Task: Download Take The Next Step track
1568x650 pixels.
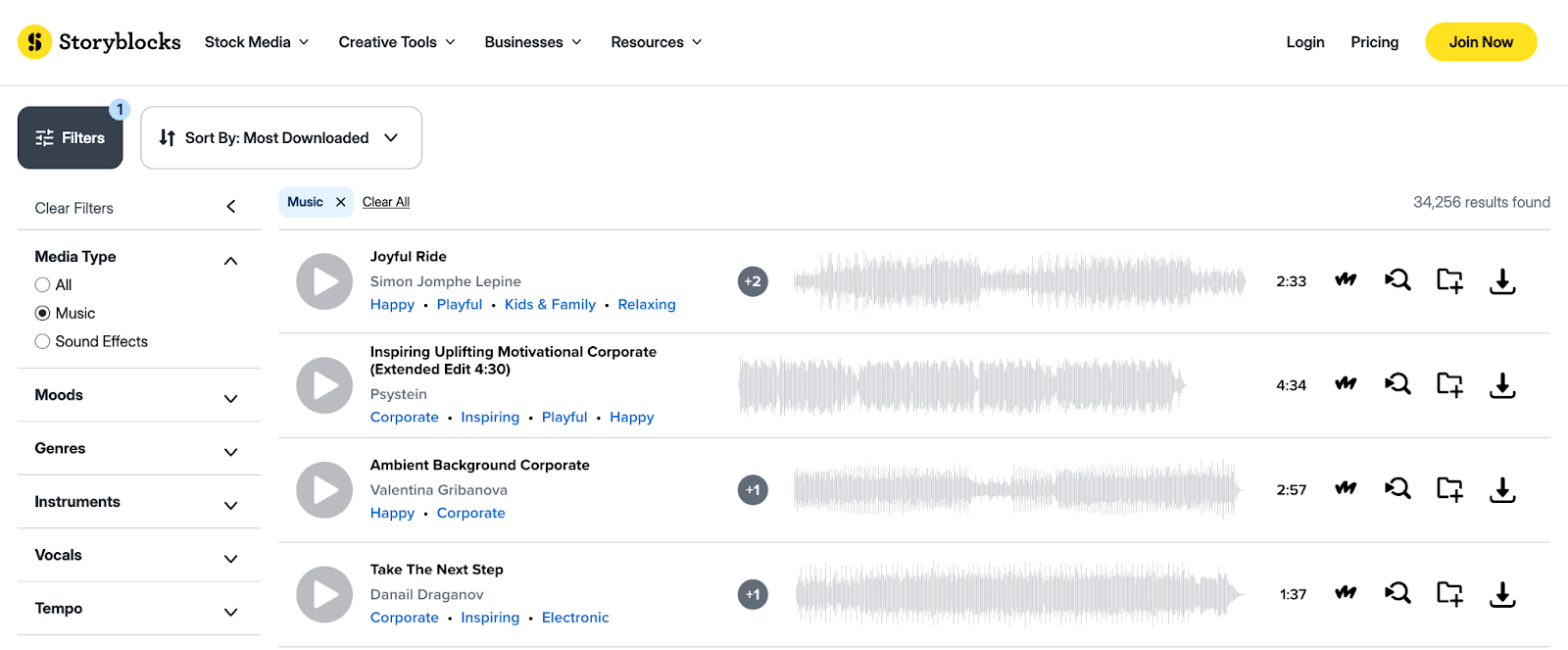Action: 1502,594
